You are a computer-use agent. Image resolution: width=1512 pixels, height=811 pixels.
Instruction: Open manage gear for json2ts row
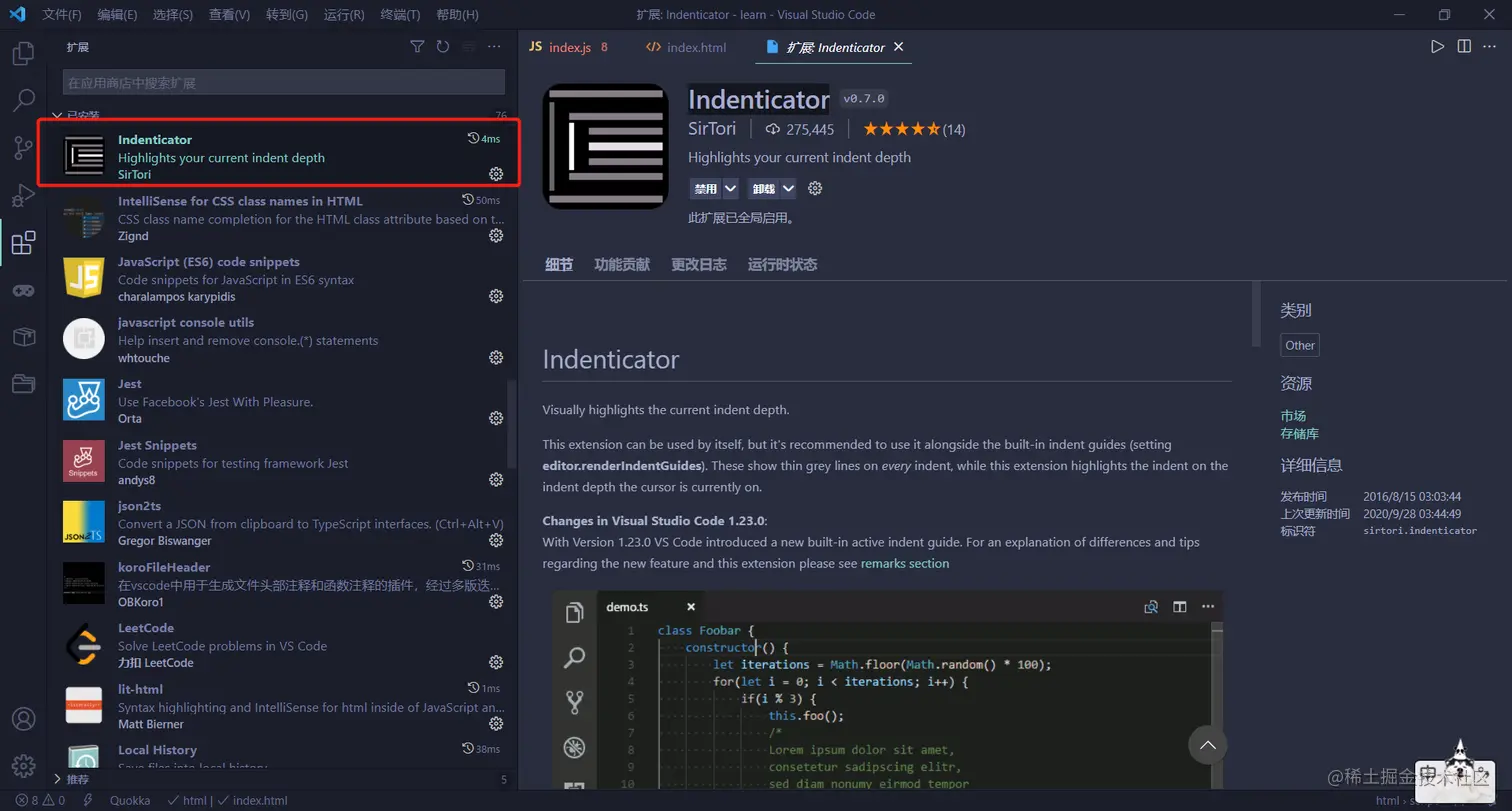click(496, 540)
